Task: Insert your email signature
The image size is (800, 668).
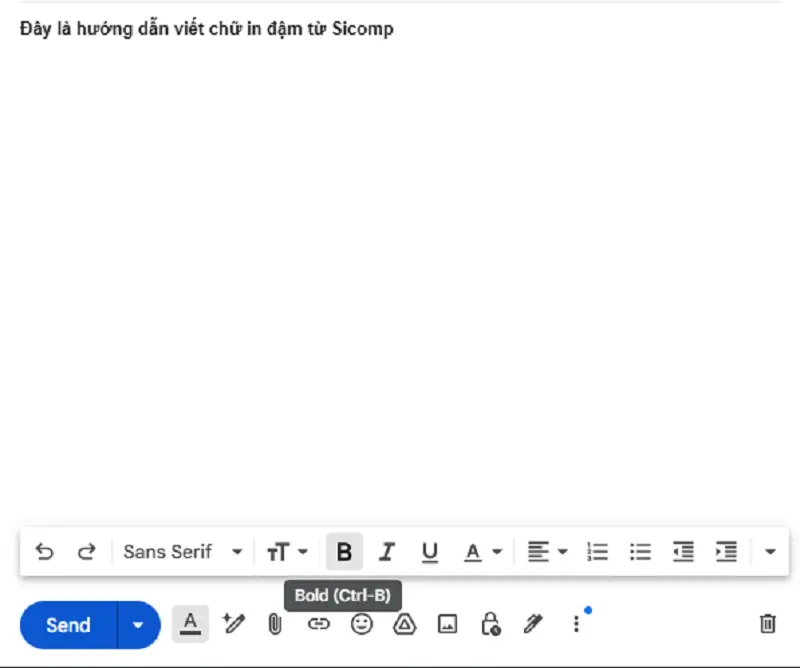Action: pos(532,624)
